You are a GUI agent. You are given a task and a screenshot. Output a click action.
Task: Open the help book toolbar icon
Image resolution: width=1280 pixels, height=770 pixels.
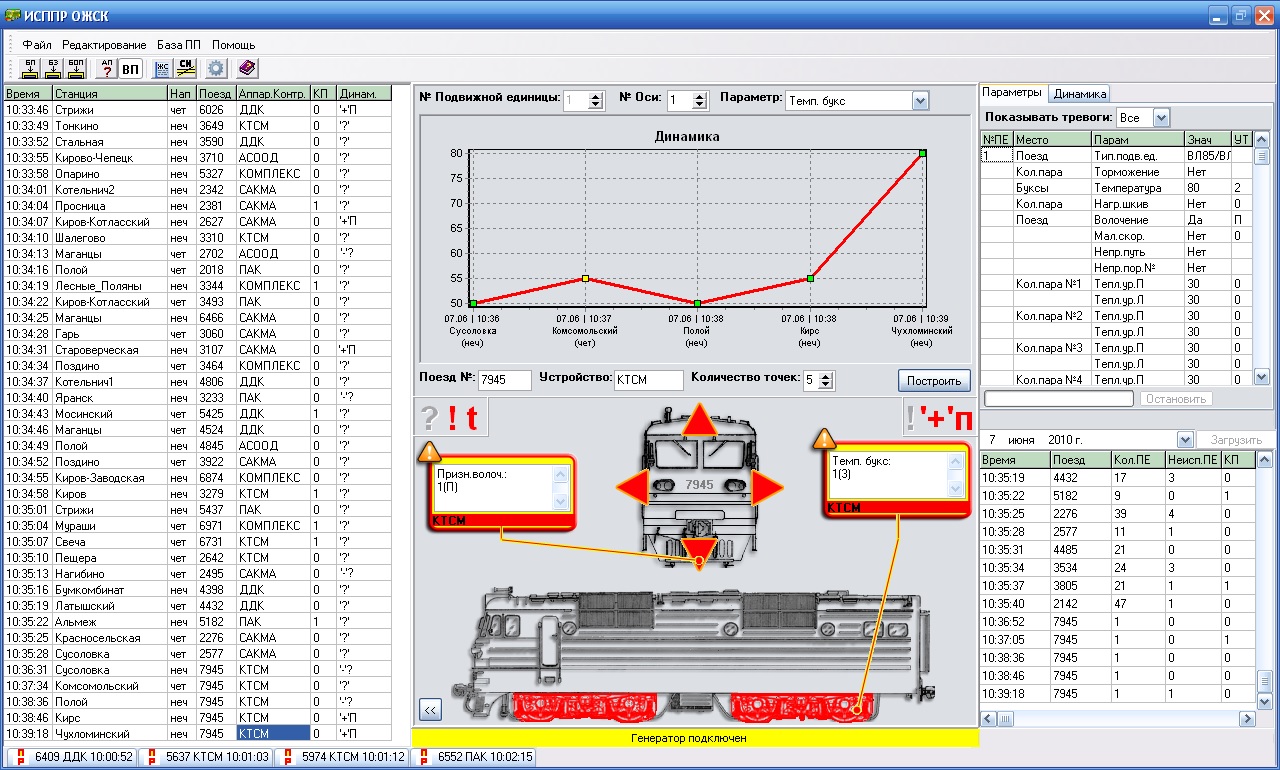pos(246,68)
